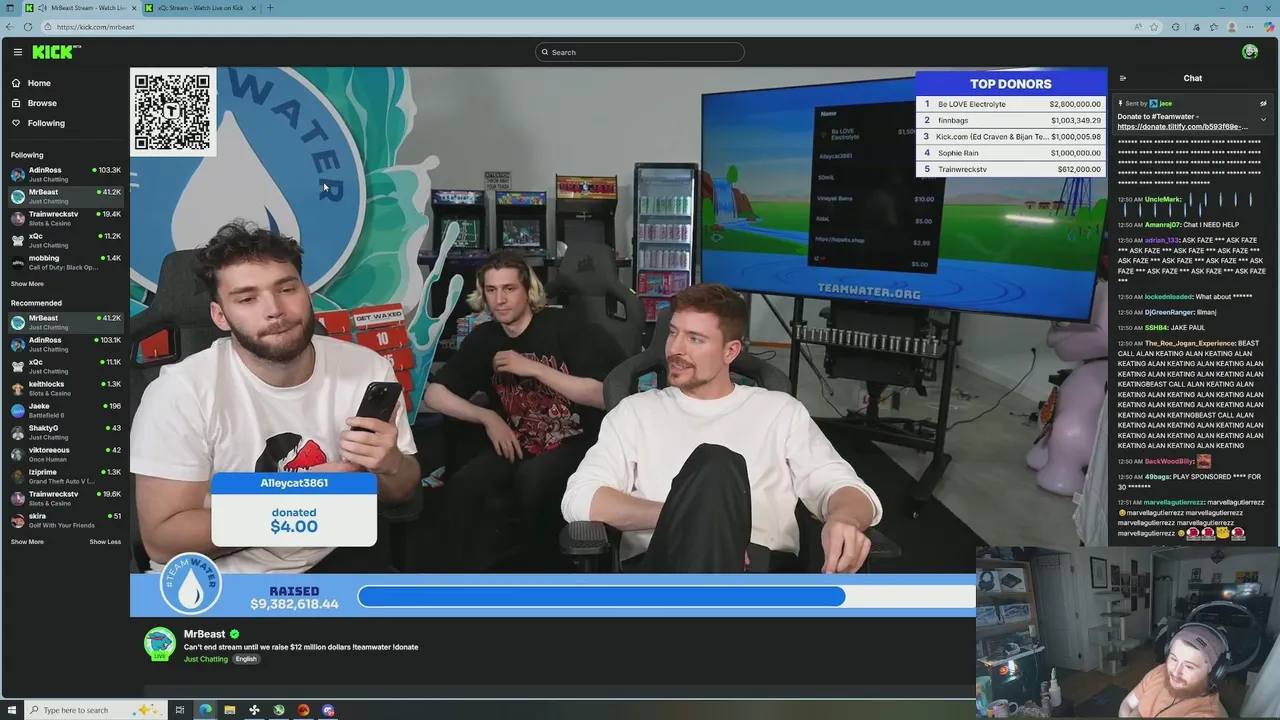Click chat user The_Roe_Jogan_Experience
The height and width of the screenshot is (720, 1280).
click(1190, 343)
